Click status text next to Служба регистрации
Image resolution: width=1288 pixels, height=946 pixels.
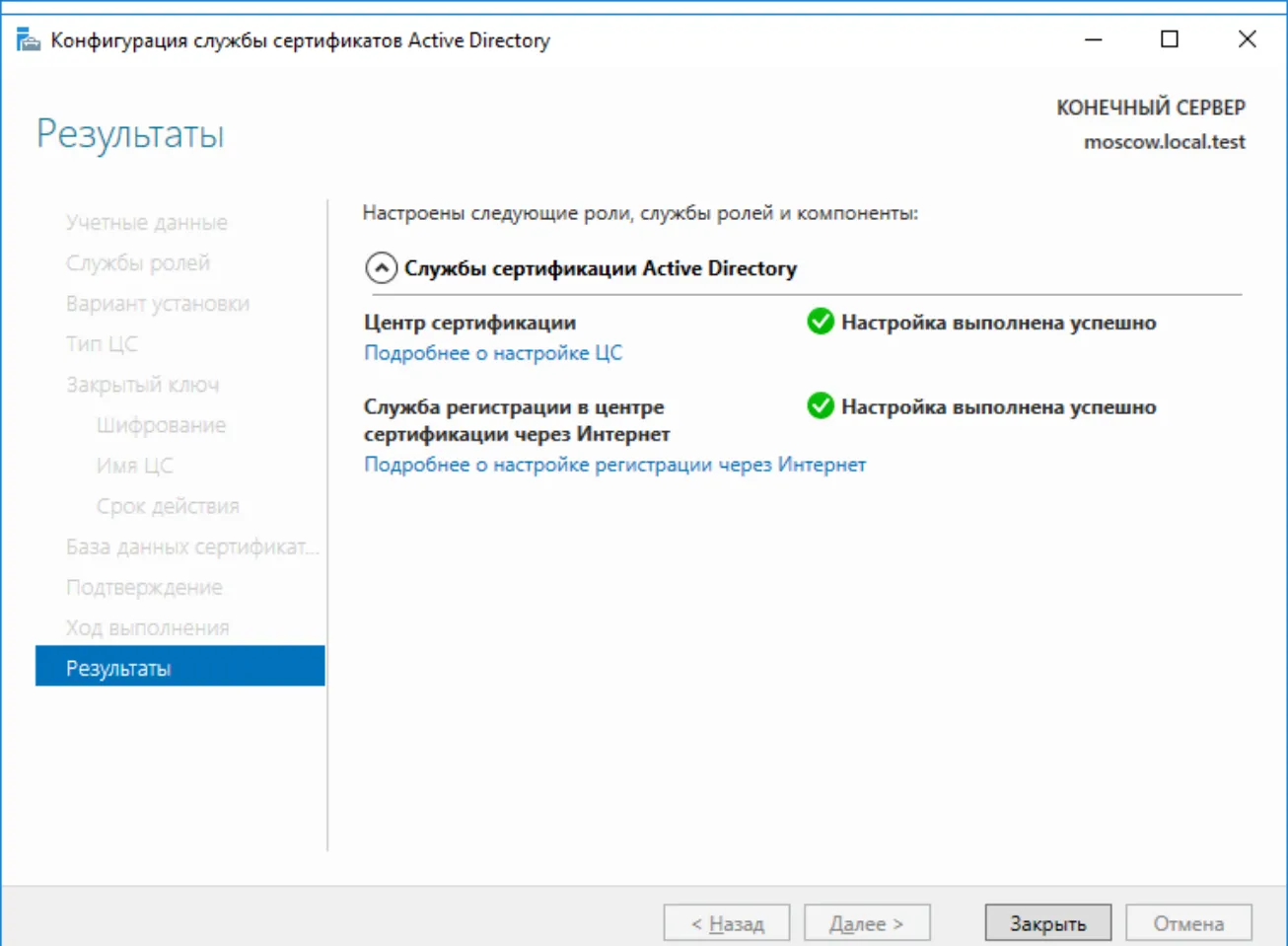pyautogui.click(x=998, y=406)
